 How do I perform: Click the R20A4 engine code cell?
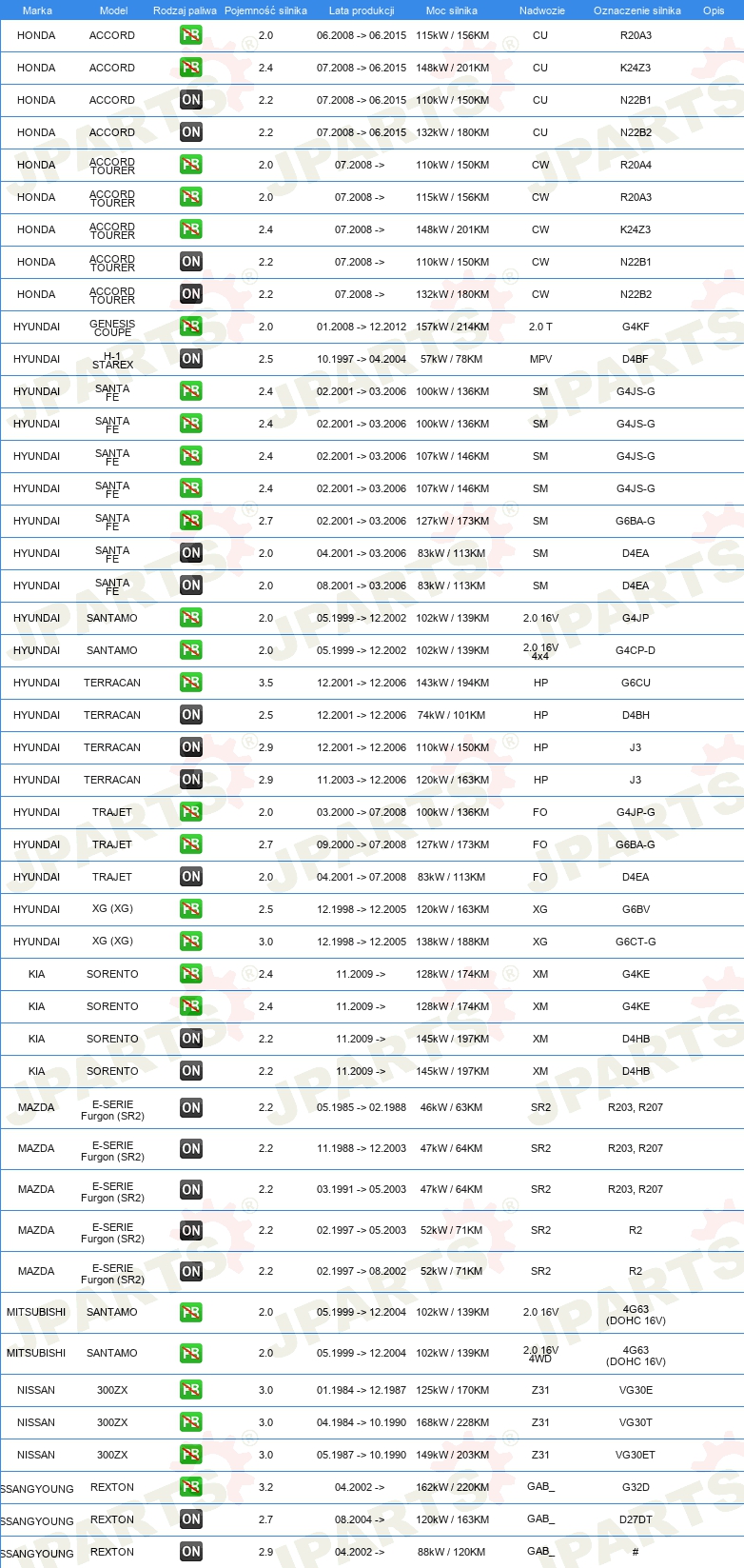pyautogui.click(x=636, y=165)
